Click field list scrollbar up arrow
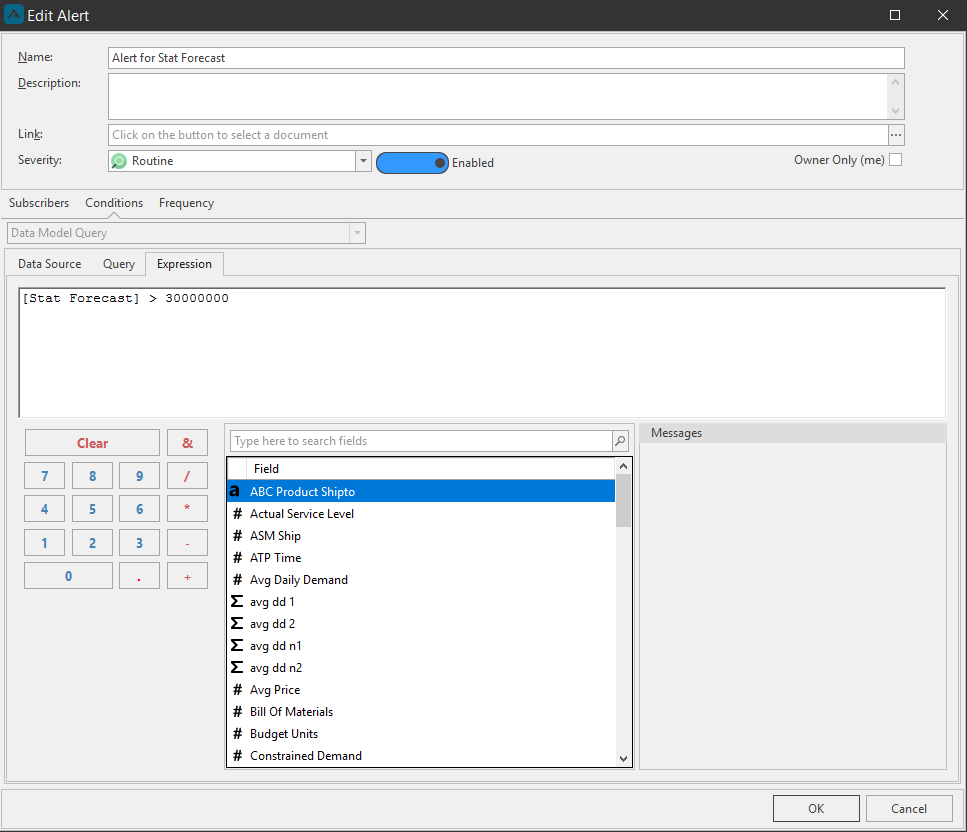Viewport: 967px width, 832px height. 623,466
